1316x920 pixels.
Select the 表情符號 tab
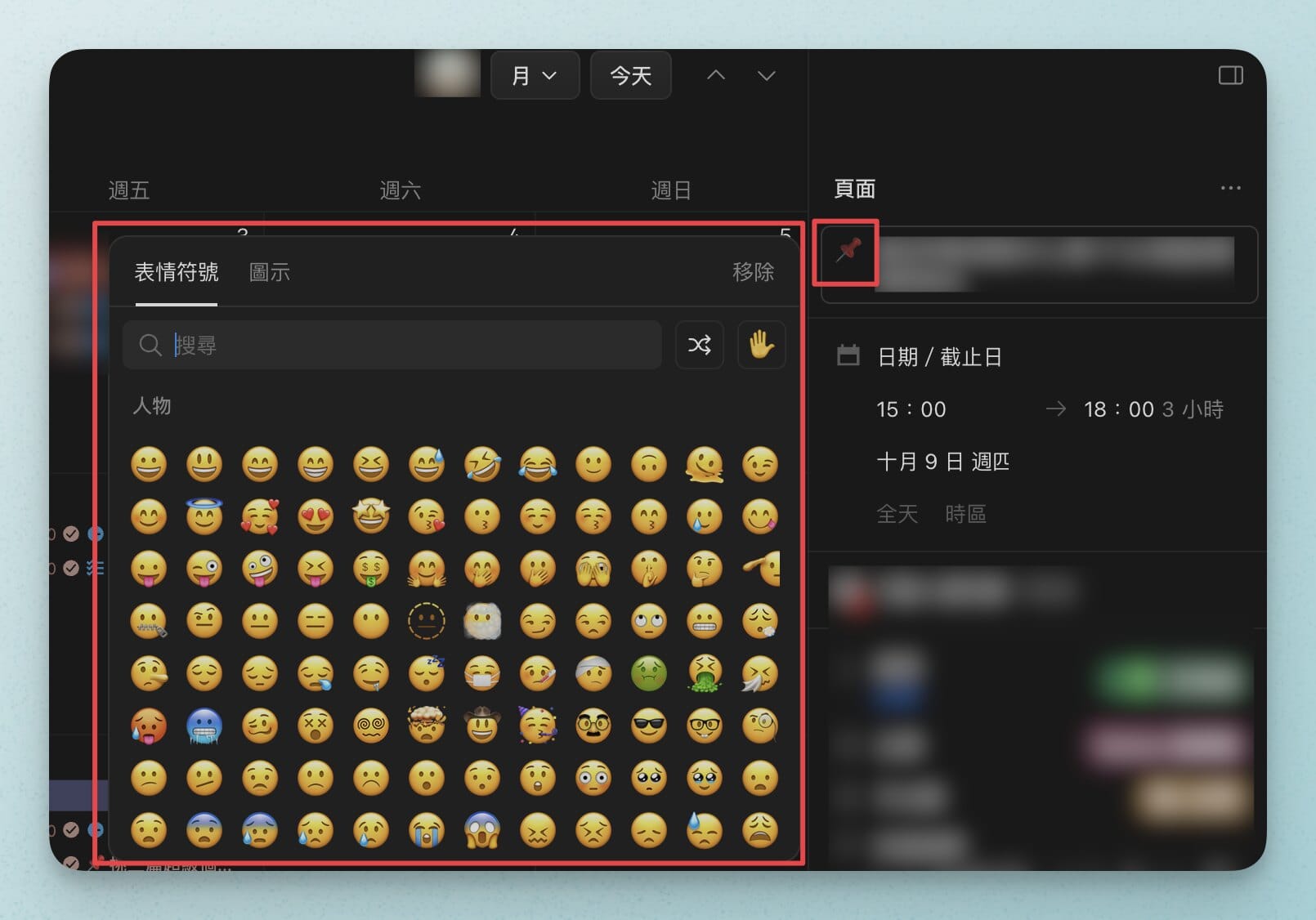pyautogui.click(x=176, y=272)
